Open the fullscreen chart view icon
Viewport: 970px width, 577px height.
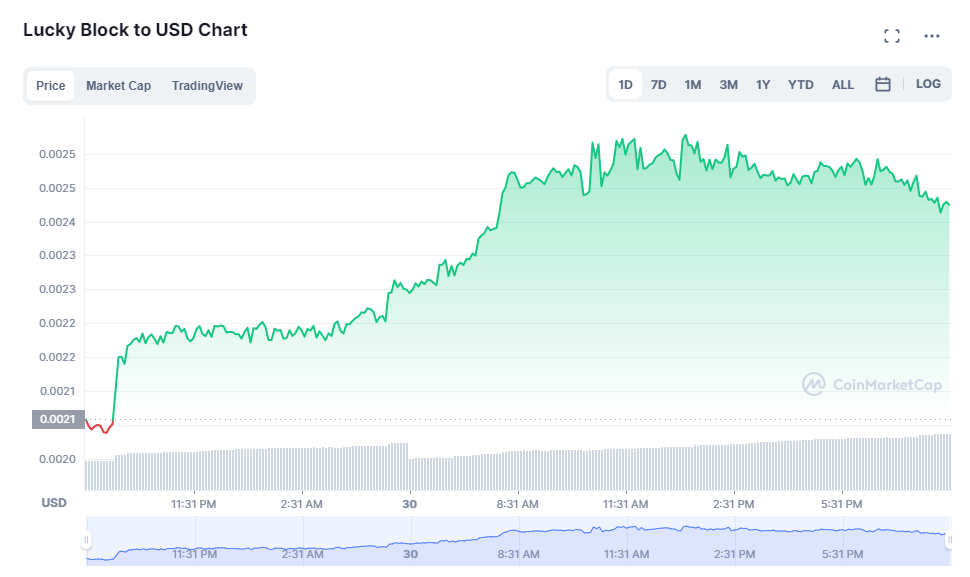[891, 36]
